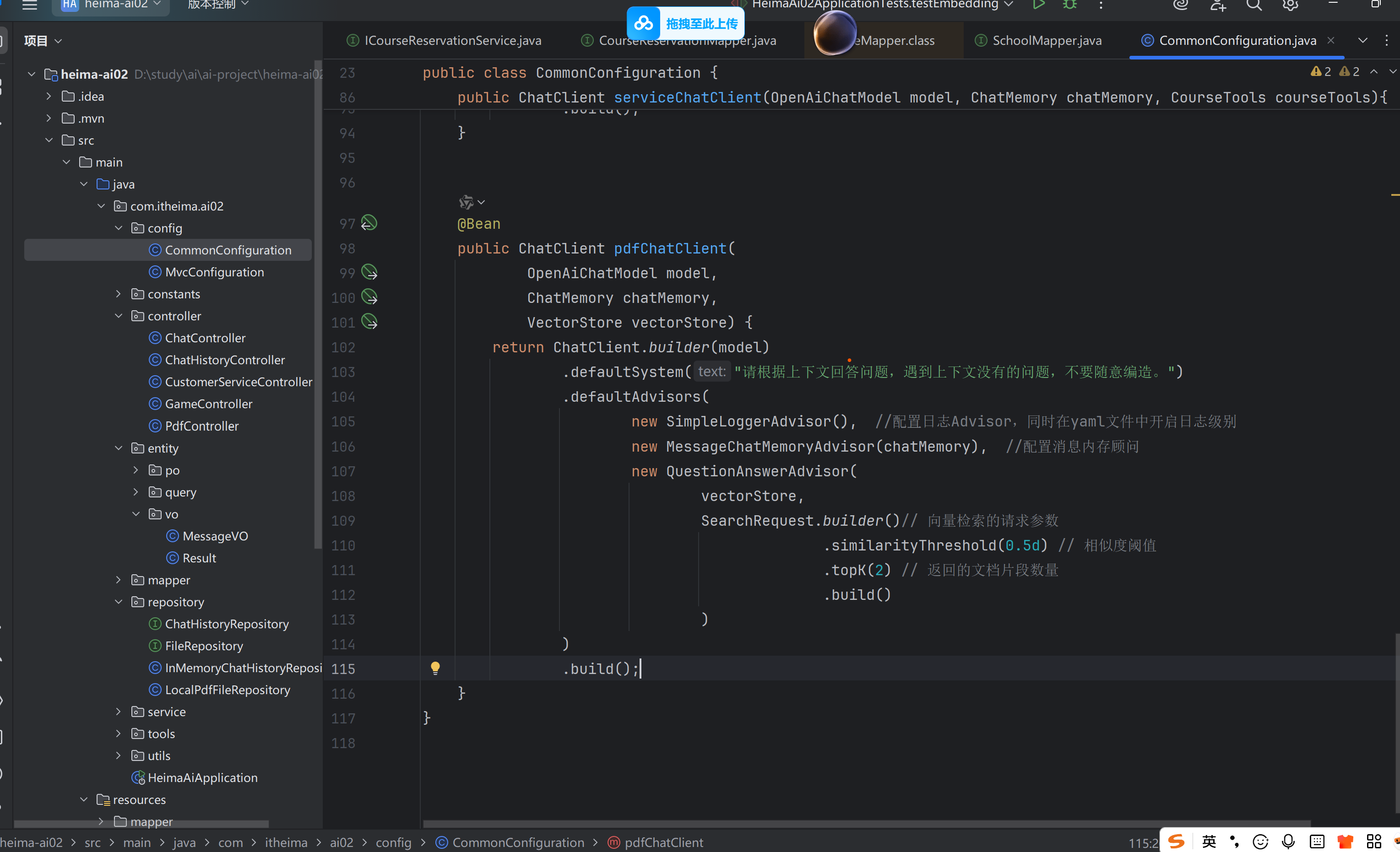This screenshot has height=852, width=1400.
Task: Expand the service package folder
Action: [x=119, y=712]
